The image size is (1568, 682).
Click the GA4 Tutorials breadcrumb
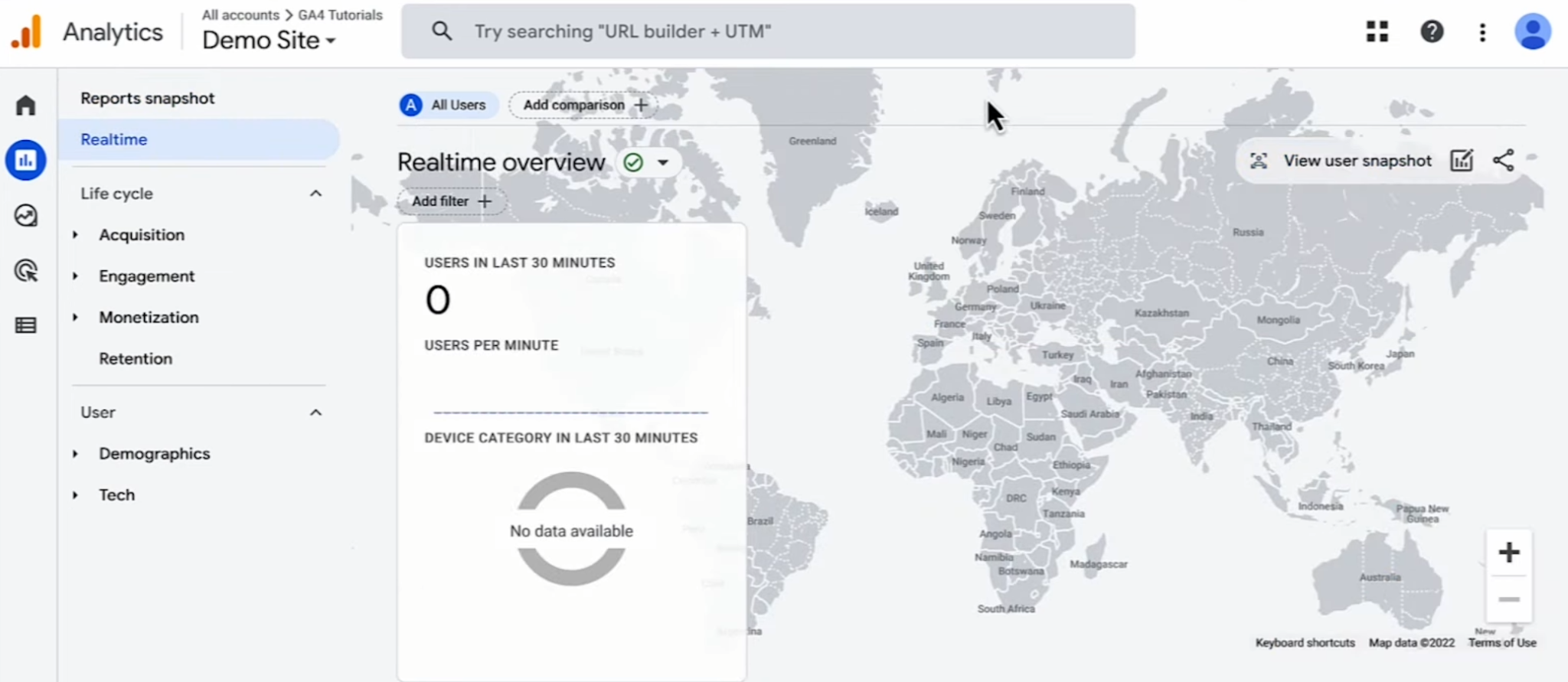[340, 15]
